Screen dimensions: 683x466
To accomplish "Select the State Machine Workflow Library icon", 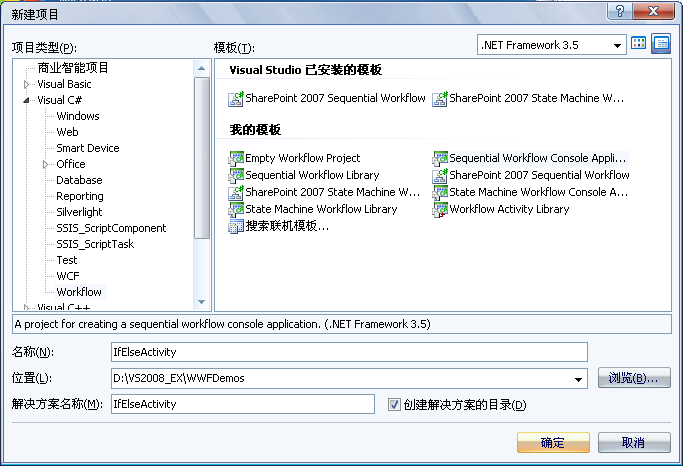I will point(236,209).
